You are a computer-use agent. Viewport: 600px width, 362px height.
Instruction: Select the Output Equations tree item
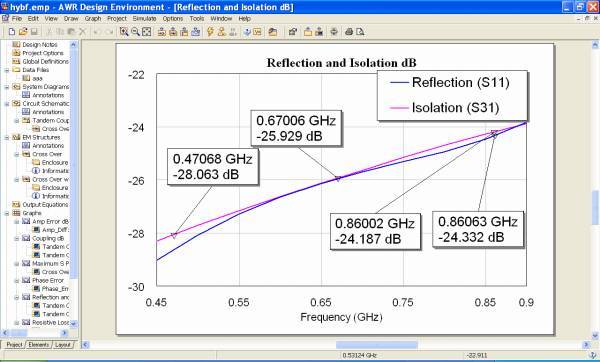pyautogui.click(x=45, y=205)
